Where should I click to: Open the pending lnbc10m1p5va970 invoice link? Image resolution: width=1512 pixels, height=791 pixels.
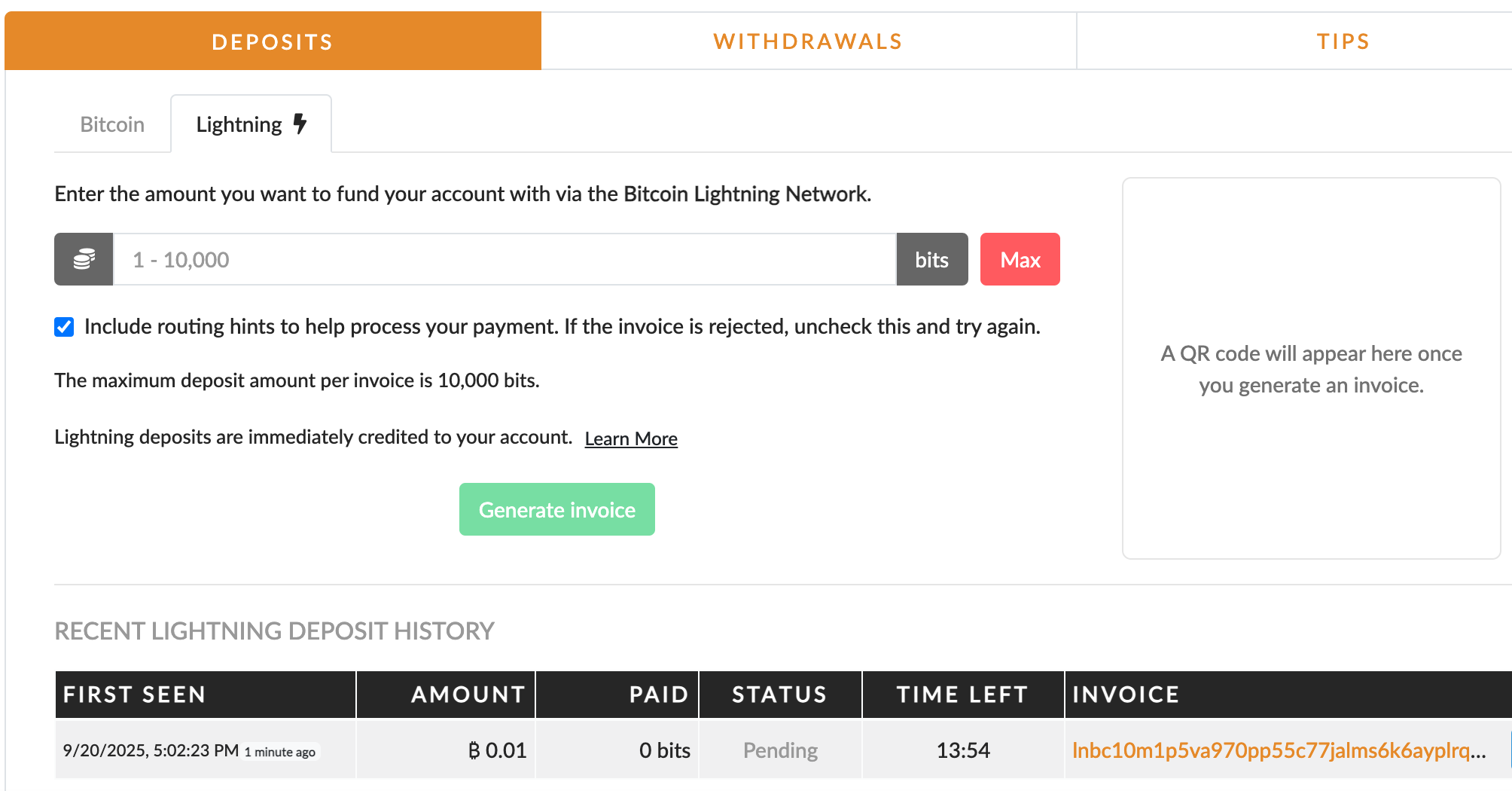tap(1278, 750)
